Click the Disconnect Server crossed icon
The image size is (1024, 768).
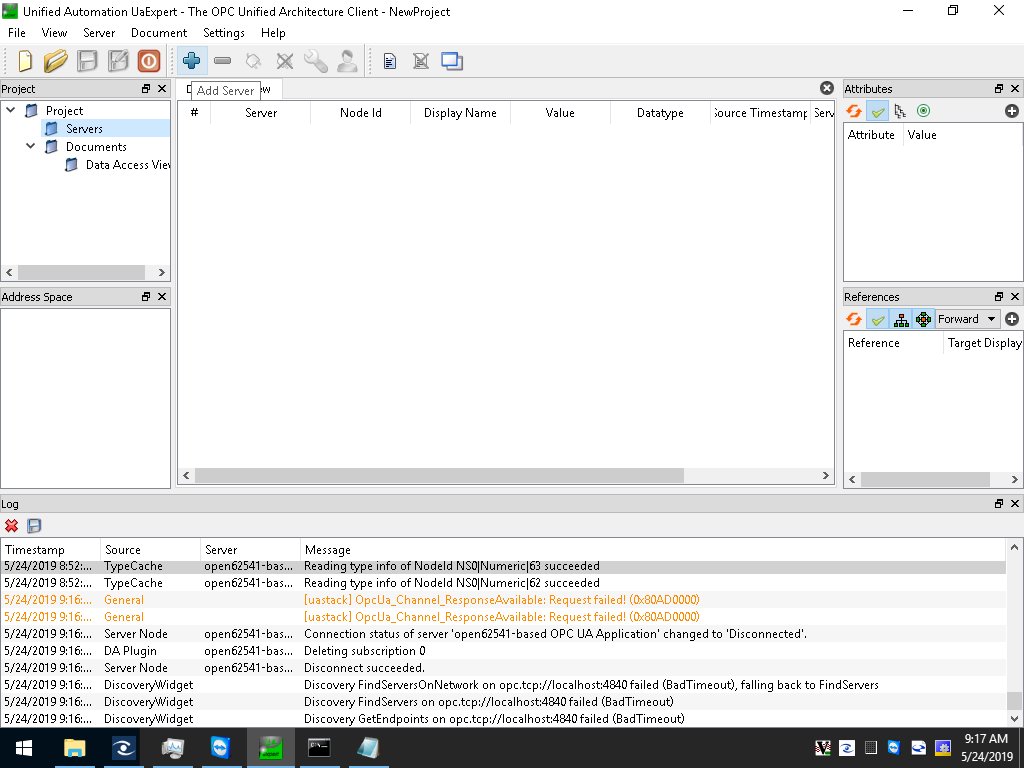[x=285, y=61]
